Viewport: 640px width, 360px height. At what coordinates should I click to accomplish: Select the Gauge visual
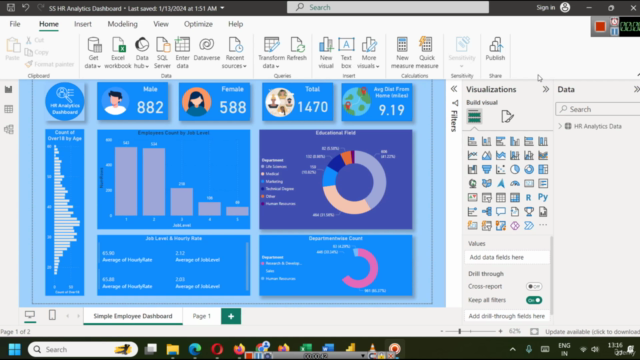coord(515,183)
